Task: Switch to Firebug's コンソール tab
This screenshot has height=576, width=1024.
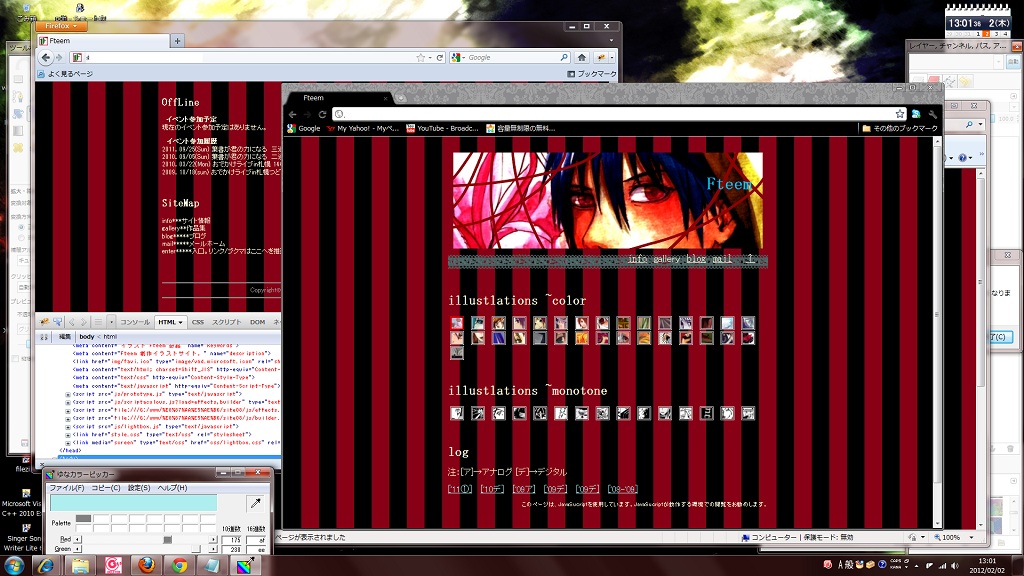Action: (135, 322)
